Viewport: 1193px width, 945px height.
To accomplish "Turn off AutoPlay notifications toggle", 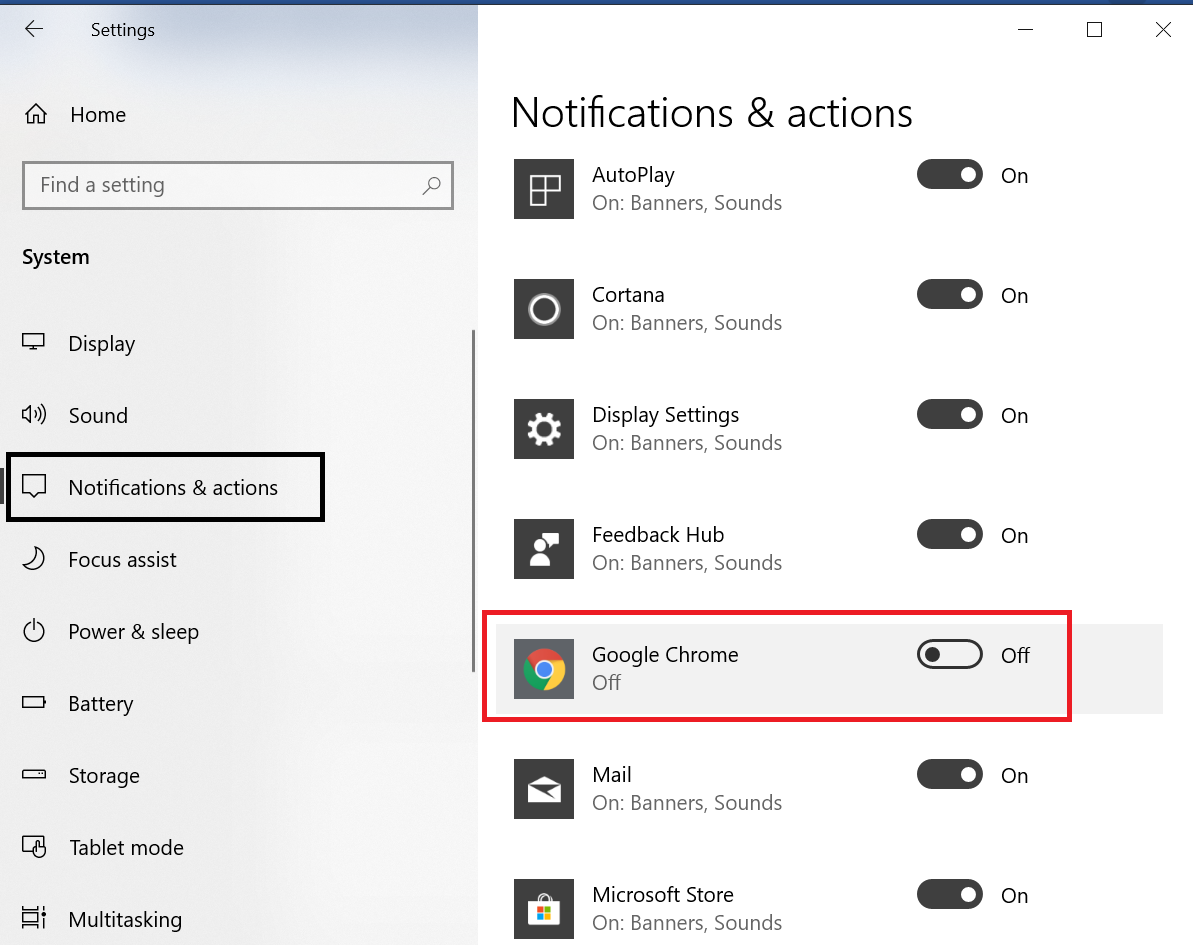I will click(x=949, y=175).
